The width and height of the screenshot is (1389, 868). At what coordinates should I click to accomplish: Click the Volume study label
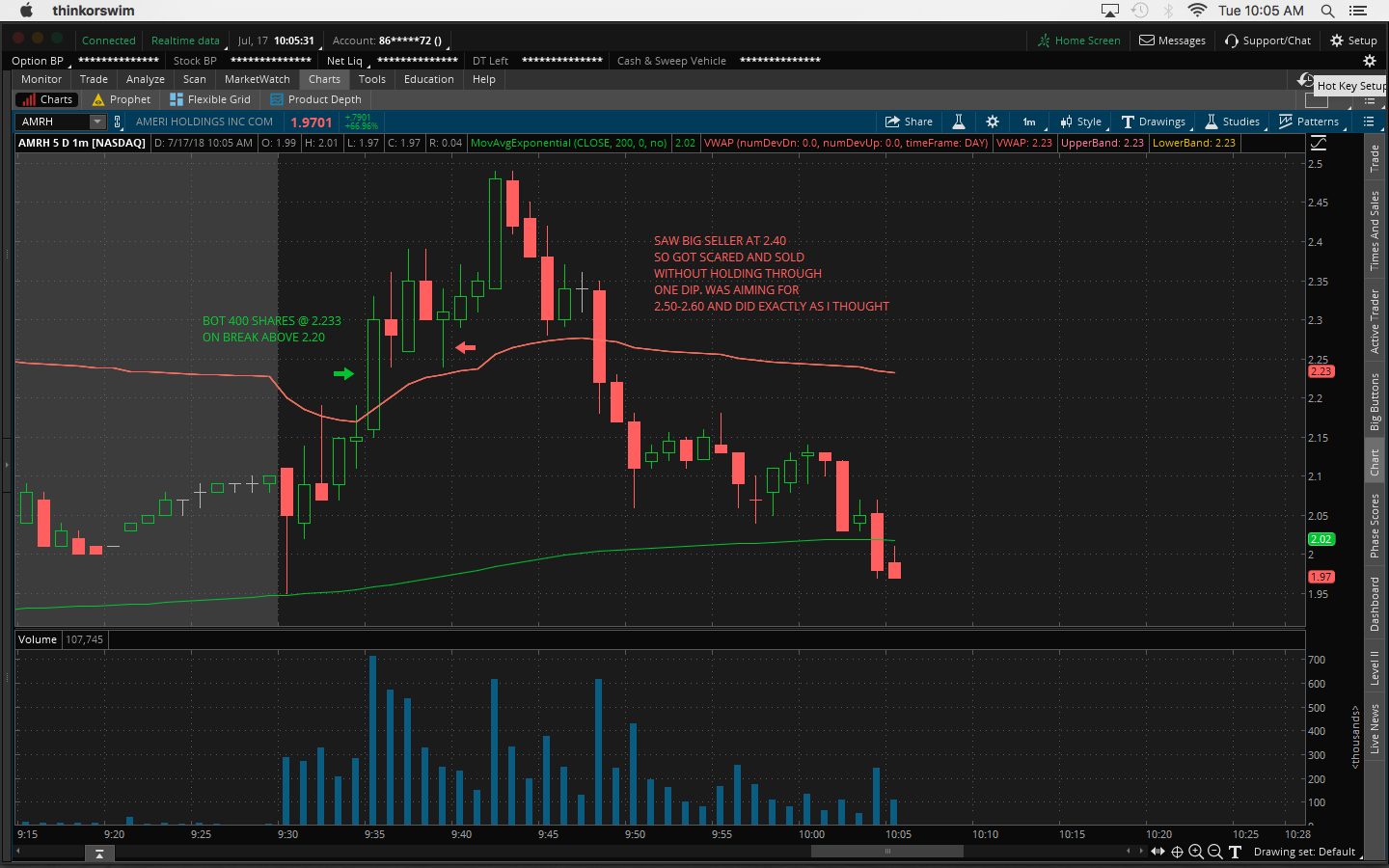point(38,639)
